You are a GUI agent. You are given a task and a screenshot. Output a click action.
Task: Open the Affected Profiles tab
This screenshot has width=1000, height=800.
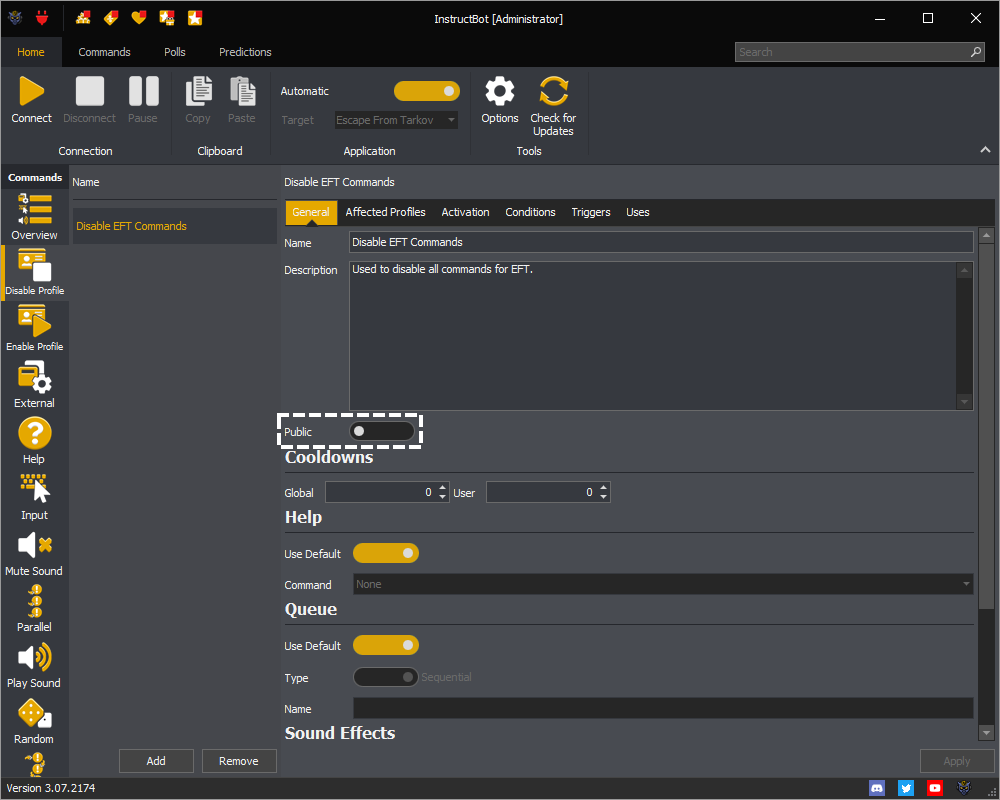(385, 212)
